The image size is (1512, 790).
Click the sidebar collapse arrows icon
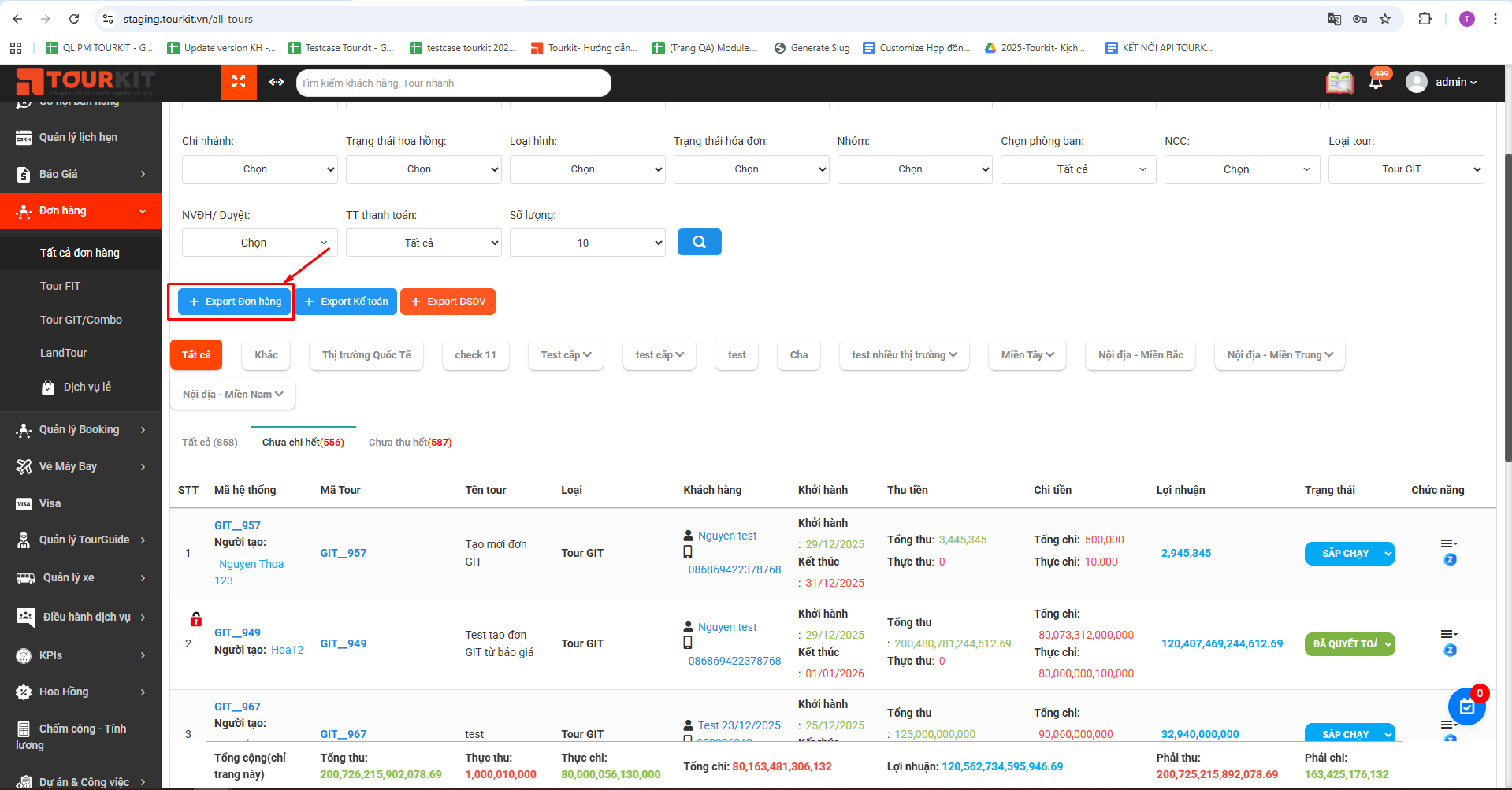[x=277, y=82]
